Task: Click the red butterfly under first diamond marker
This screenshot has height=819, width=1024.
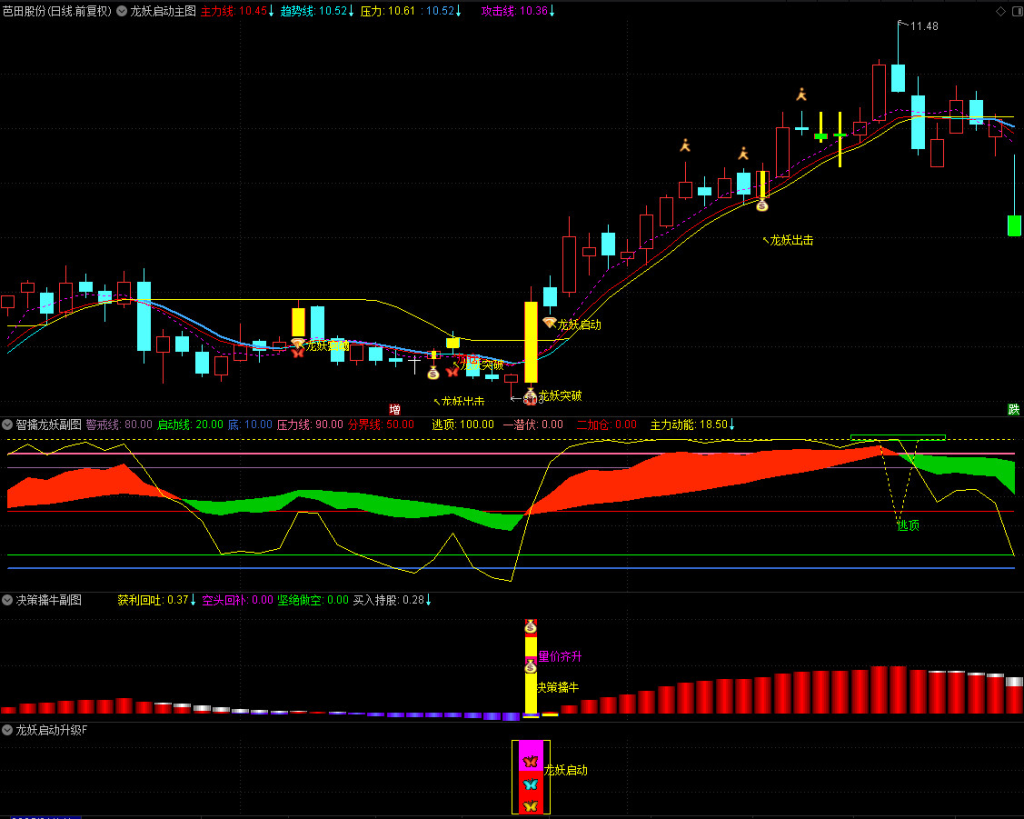Action: click(298, 353)
